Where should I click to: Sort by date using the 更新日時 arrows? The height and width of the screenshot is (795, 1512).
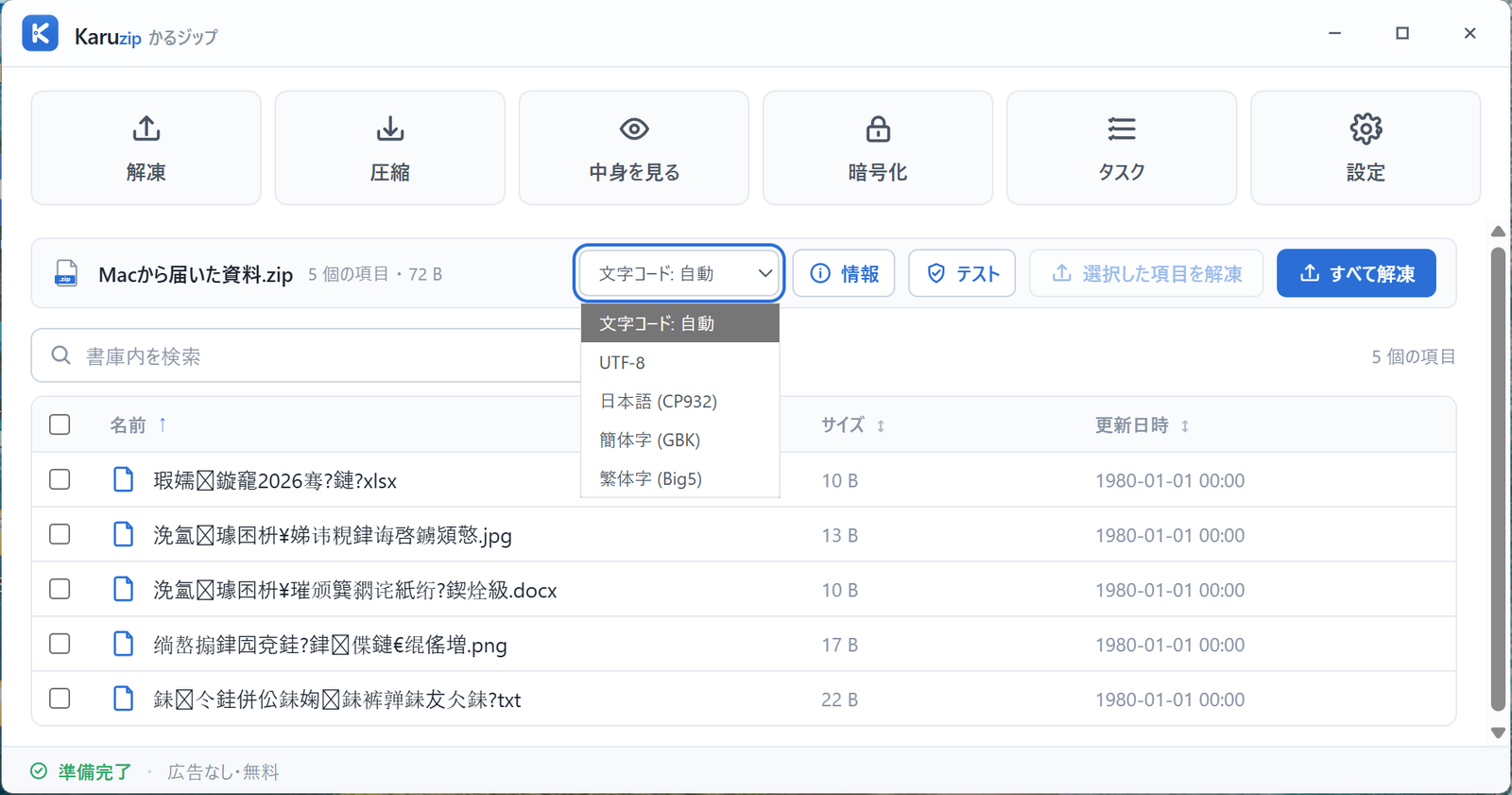click(x=1185, y=426)
